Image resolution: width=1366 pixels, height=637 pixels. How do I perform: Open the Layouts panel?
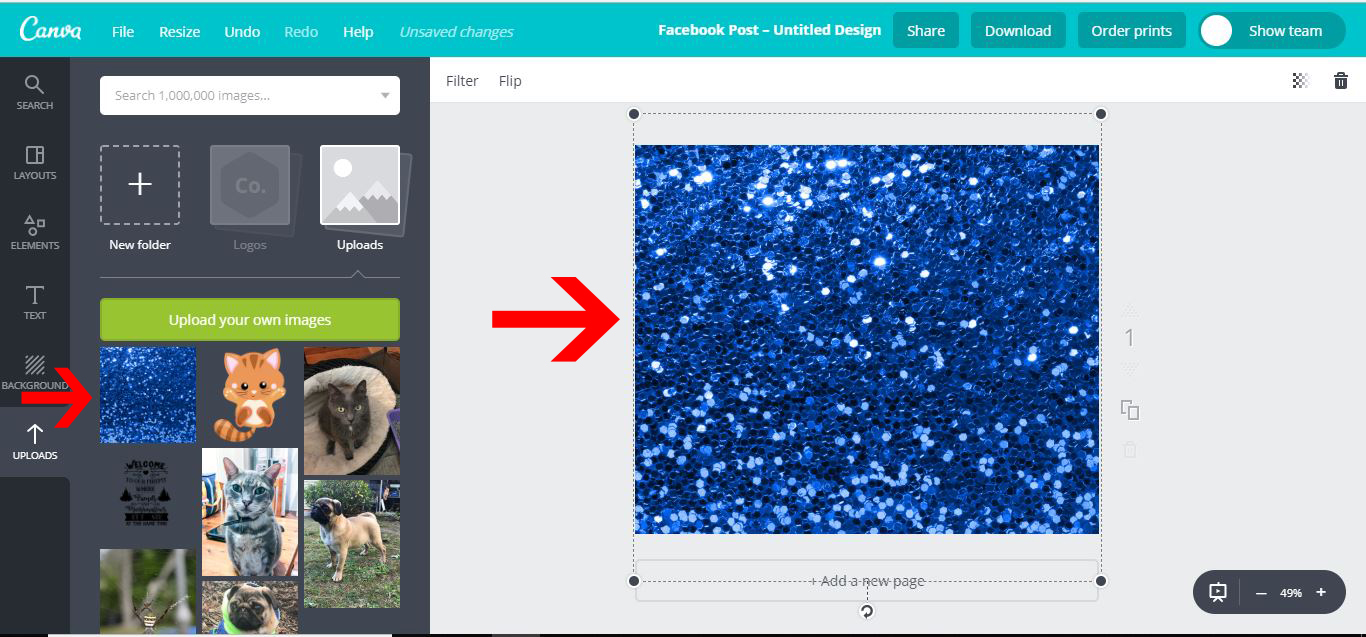(x=34, y=163)
